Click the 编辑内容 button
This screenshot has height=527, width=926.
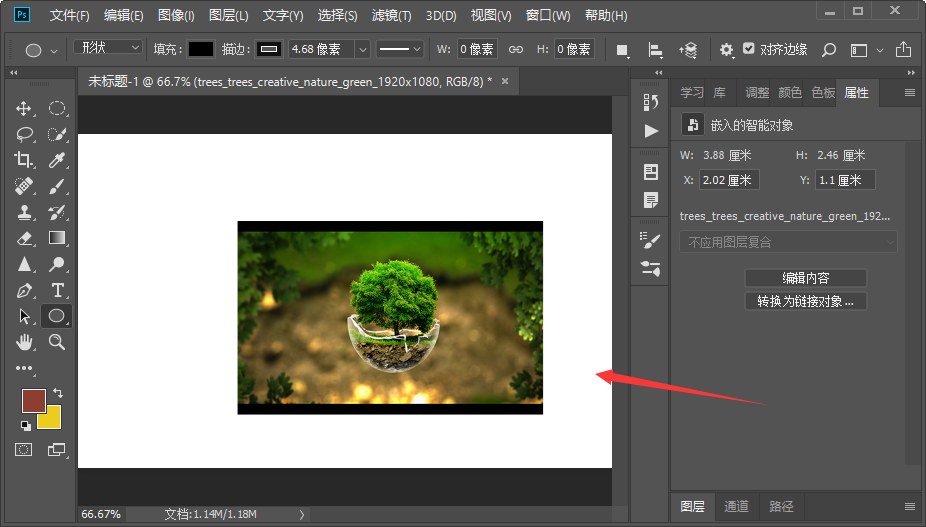[x=806, y=278]
